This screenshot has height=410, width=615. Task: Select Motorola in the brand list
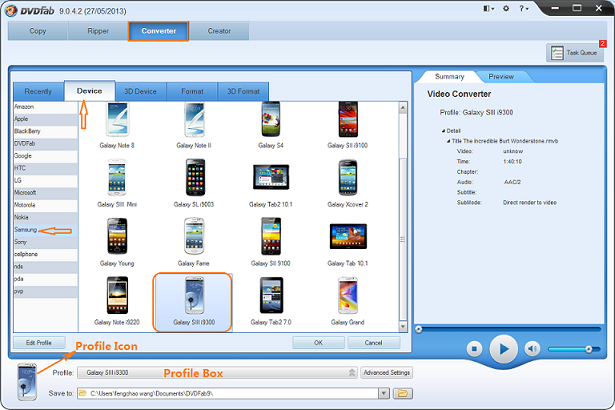(45, 205)
